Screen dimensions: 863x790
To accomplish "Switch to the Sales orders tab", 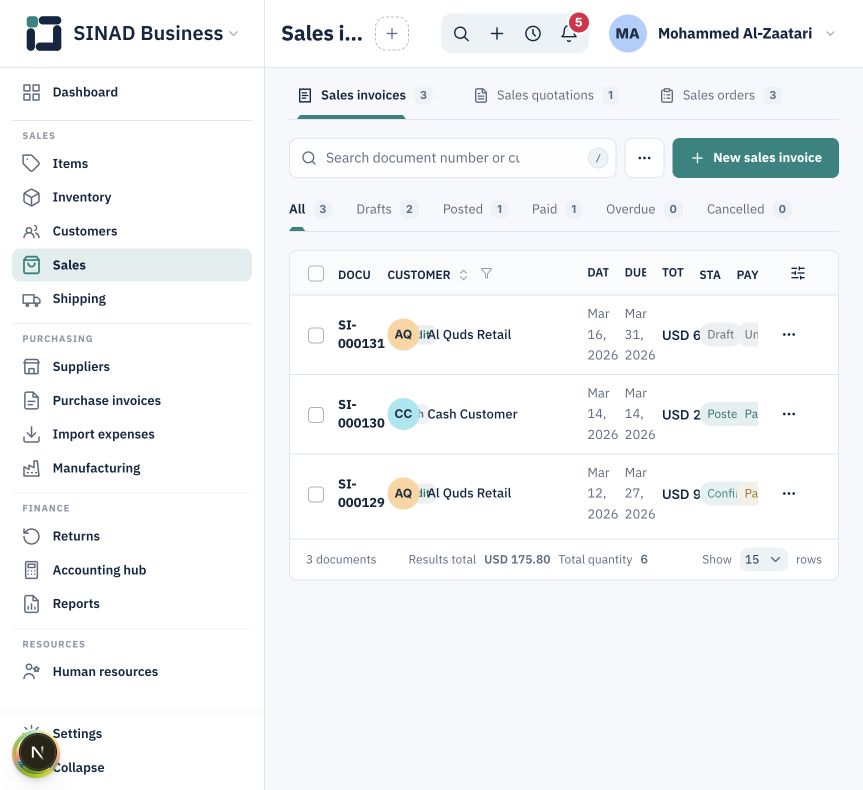I will coord(719,95).
